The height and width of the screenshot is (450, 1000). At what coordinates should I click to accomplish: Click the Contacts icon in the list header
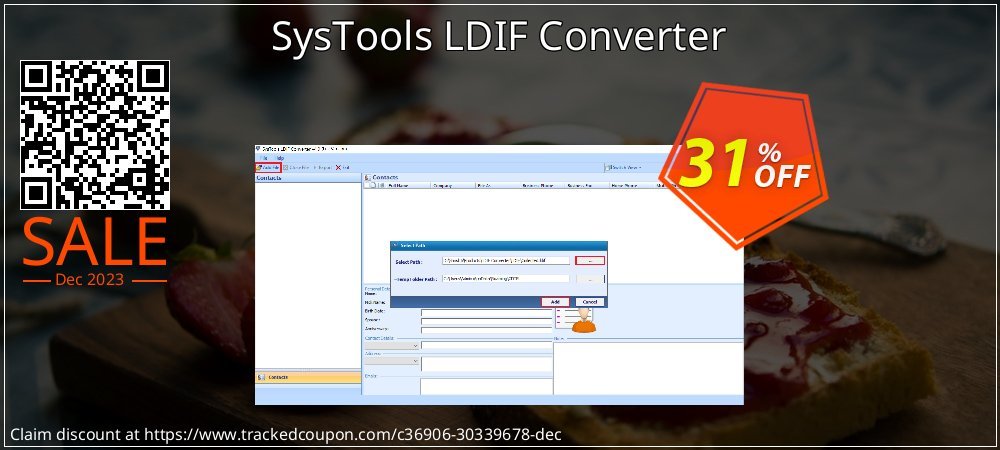point(368,177)
